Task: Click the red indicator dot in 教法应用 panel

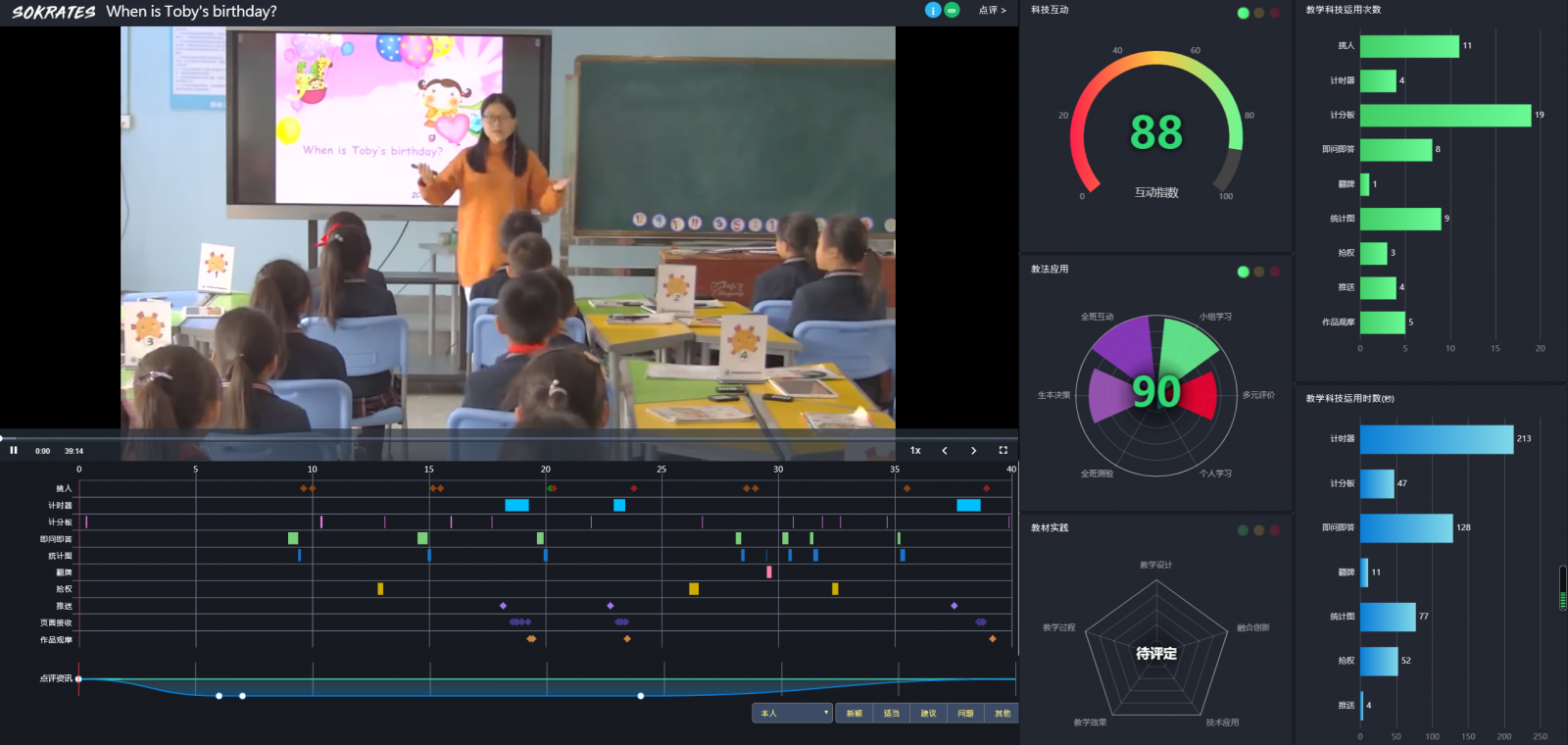Action: (x=1275, y=272)
